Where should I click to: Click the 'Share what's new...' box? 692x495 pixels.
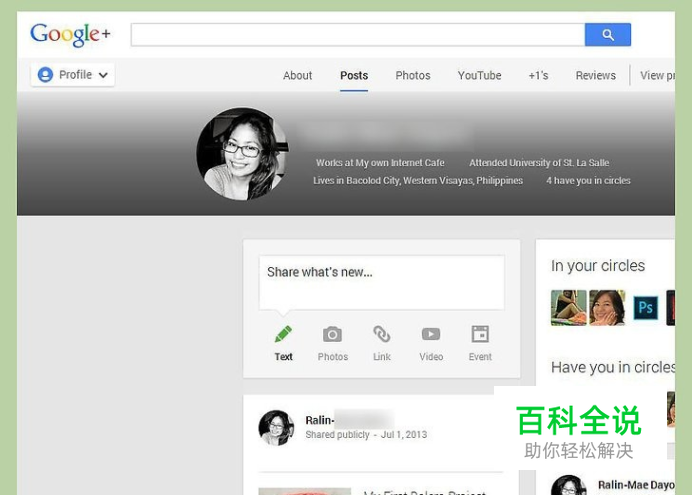[x=382, y=282]
